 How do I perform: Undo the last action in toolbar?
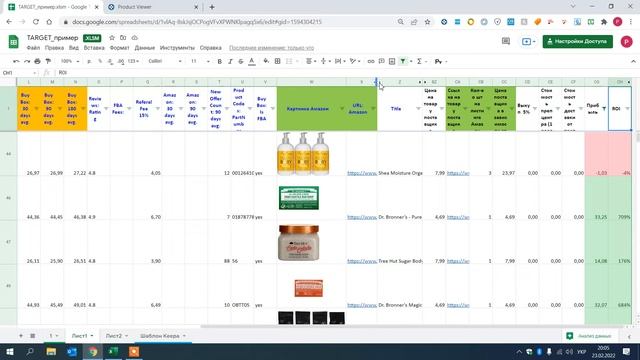[16, 61]
